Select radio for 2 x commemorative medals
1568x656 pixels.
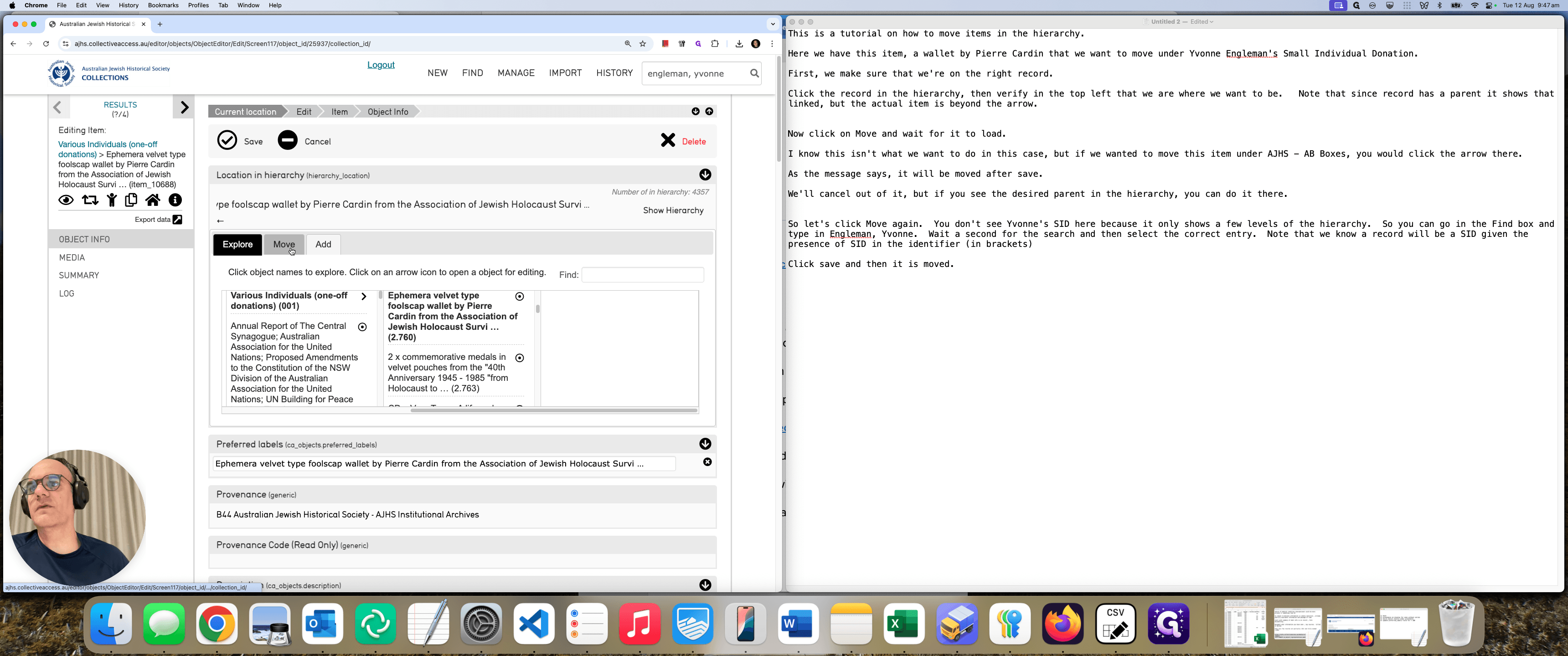pos(519,358)
